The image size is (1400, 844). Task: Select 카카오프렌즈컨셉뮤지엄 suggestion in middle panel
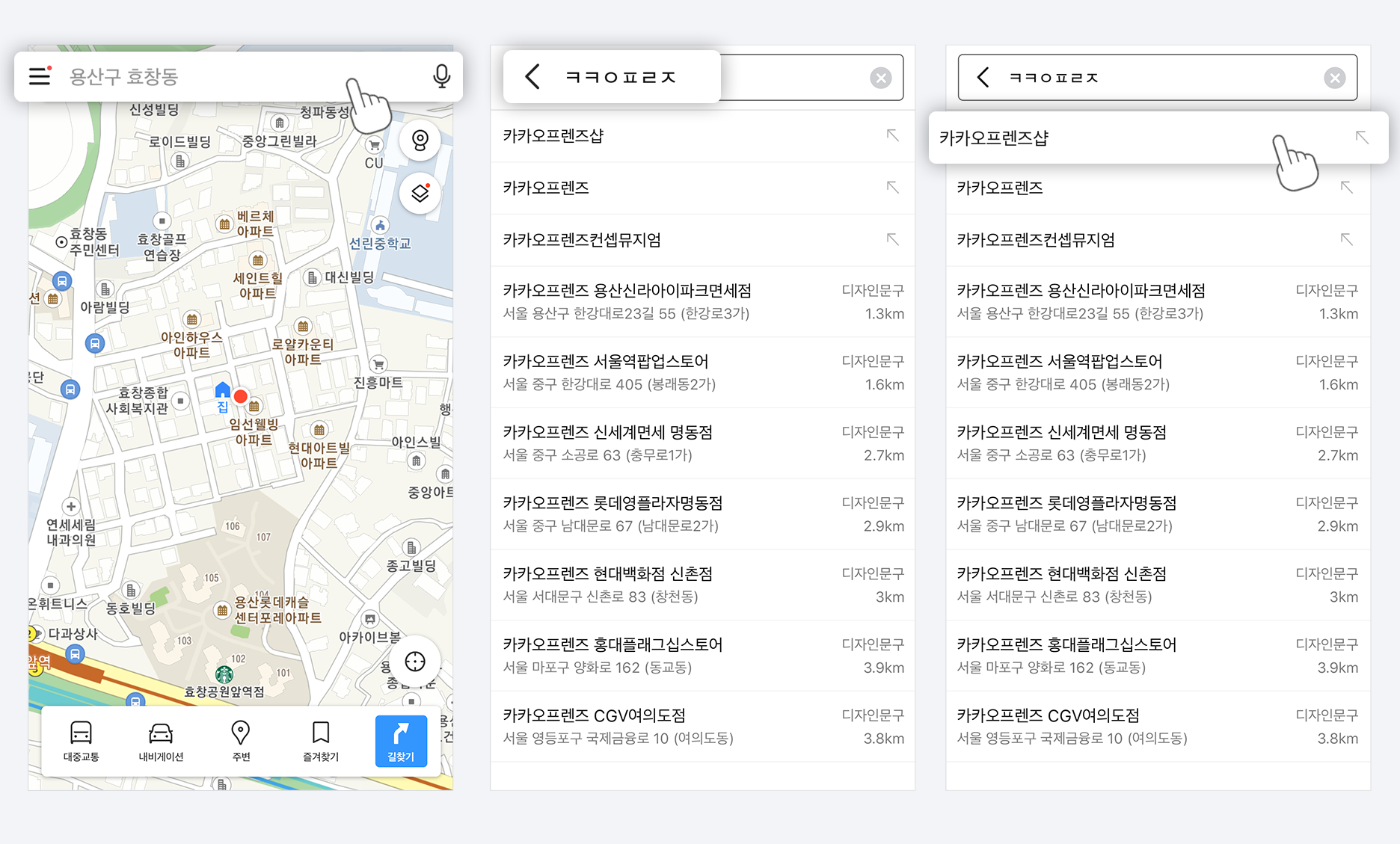(x=702, y=240)
